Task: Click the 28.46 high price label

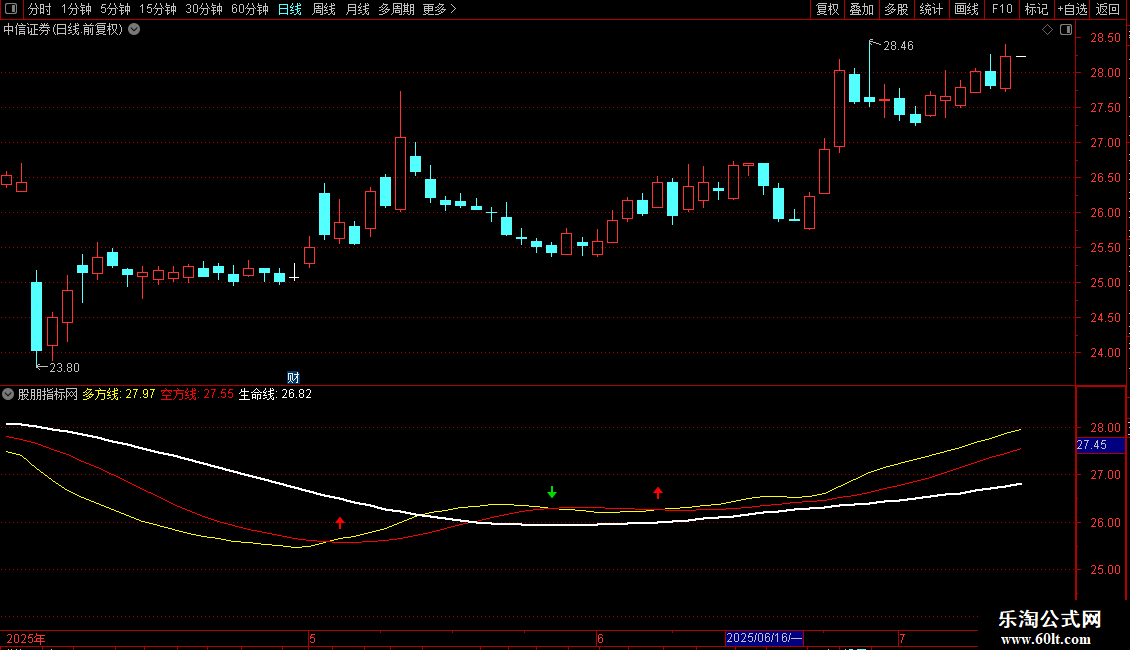Action: point(898,46)
